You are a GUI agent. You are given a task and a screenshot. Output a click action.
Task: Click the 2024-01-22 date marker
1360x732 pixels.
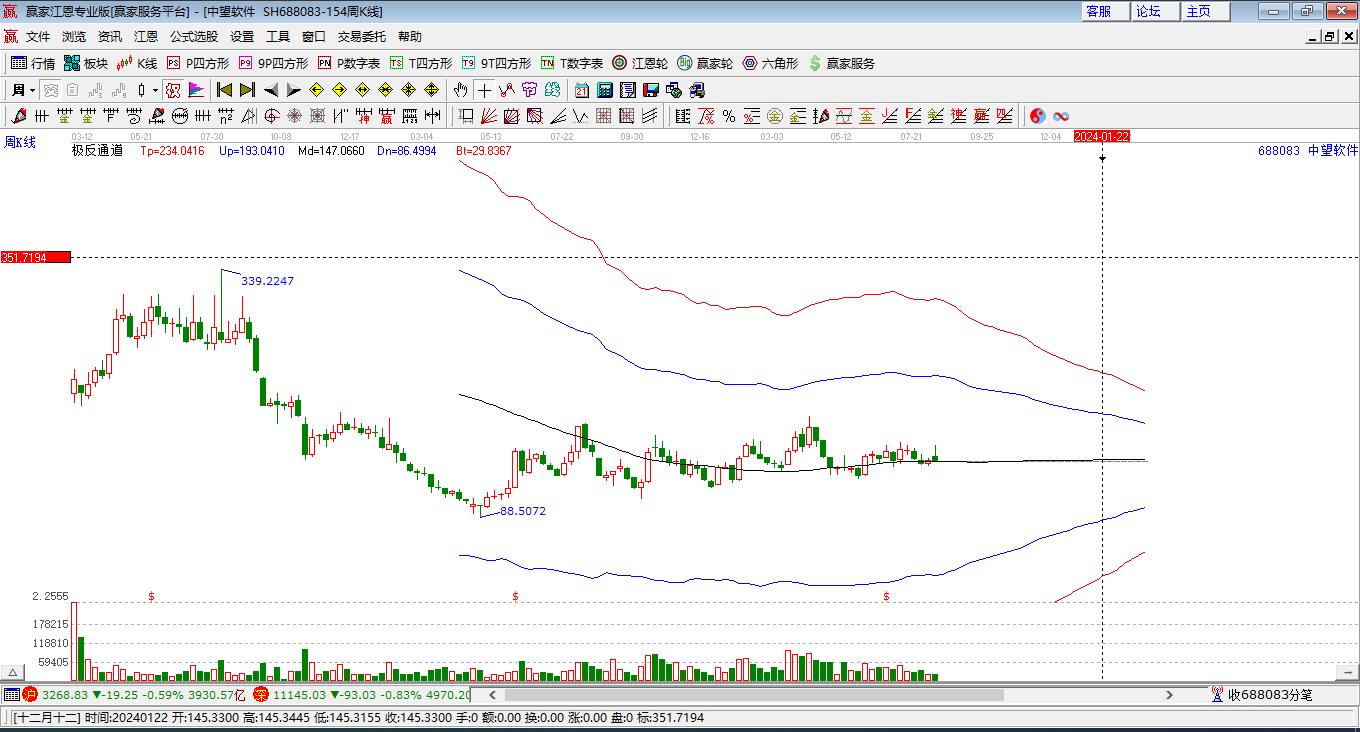[x=1102, y=136]
